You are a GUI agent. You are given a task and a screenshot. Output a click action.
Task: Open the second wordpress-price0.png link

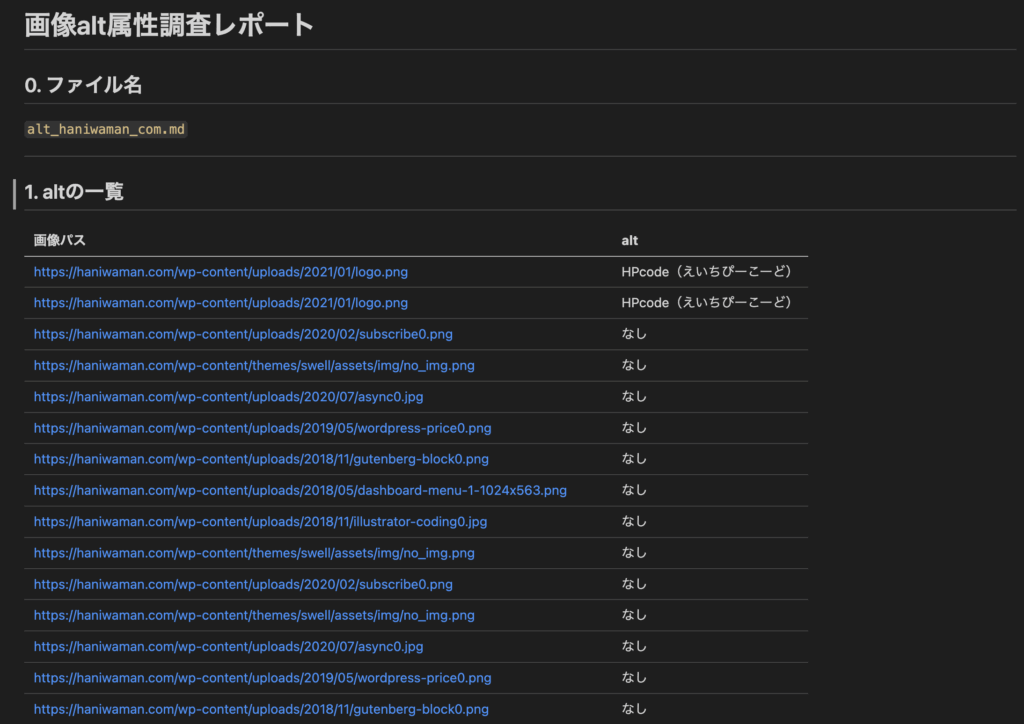(262, 678)
